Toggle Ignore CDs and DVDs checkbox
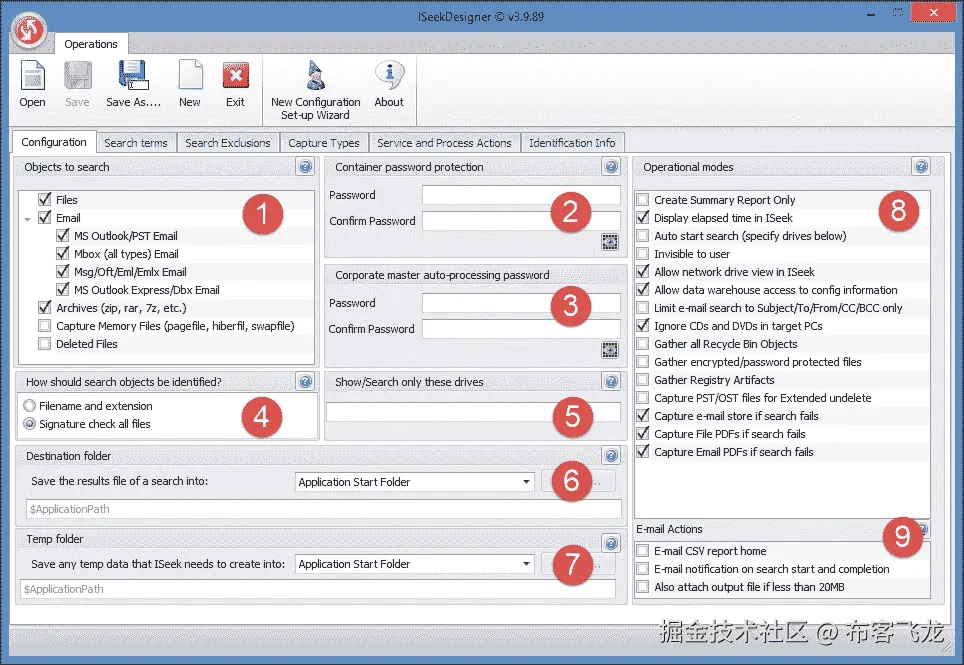964x665 pixels. tap(642, 326)
